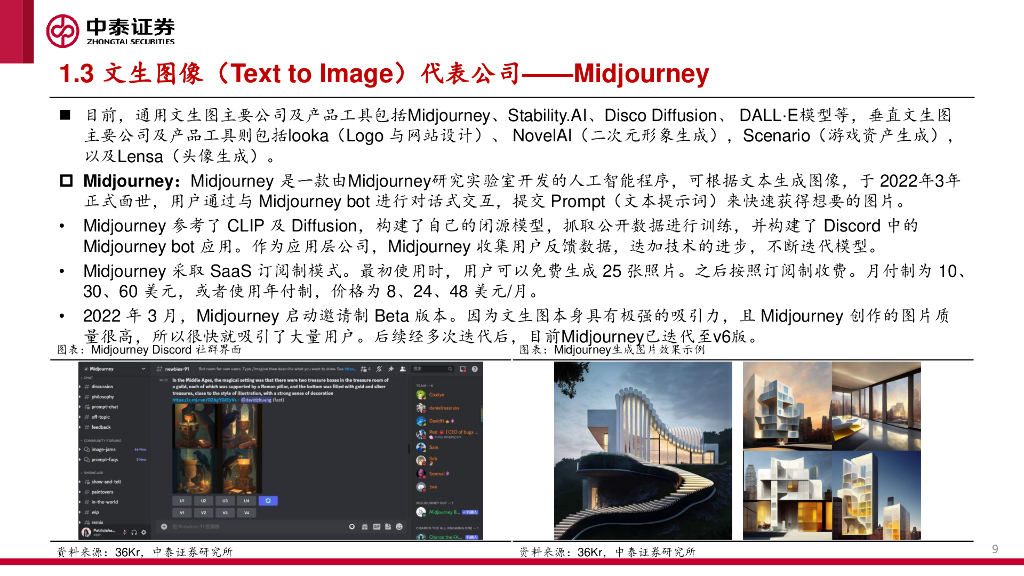Click the blue re-roll refresh button
The height and width of the screenshot is (576, 1024).
(268, 501)
